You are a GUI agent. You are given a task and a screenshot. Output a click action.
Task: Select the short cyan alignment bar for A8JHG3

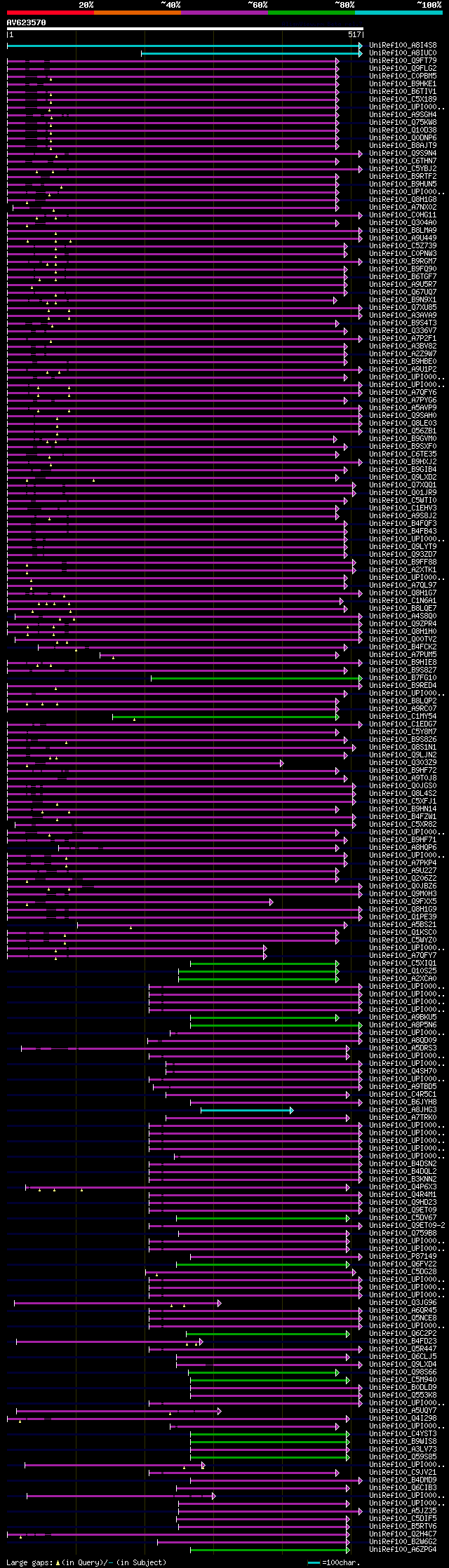coord(247,1110)
